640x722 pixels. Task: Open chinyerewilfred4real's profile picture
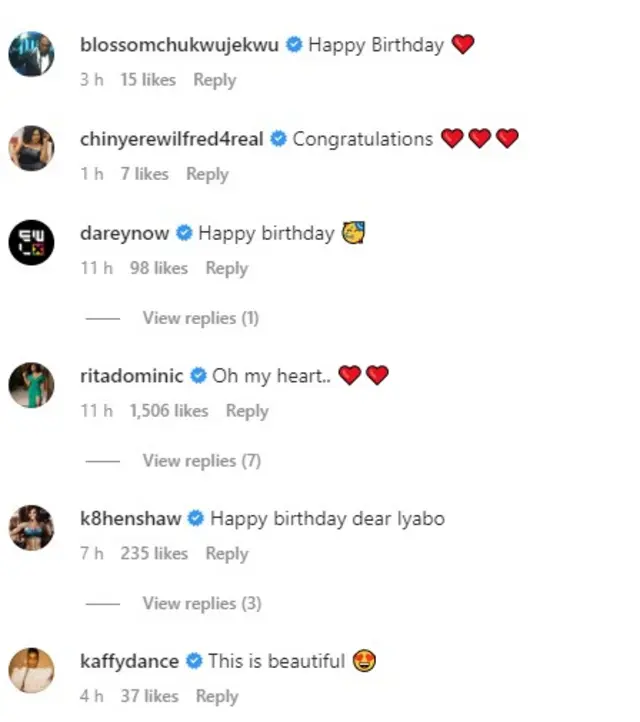pyautogui.click(x=31, y=148)
